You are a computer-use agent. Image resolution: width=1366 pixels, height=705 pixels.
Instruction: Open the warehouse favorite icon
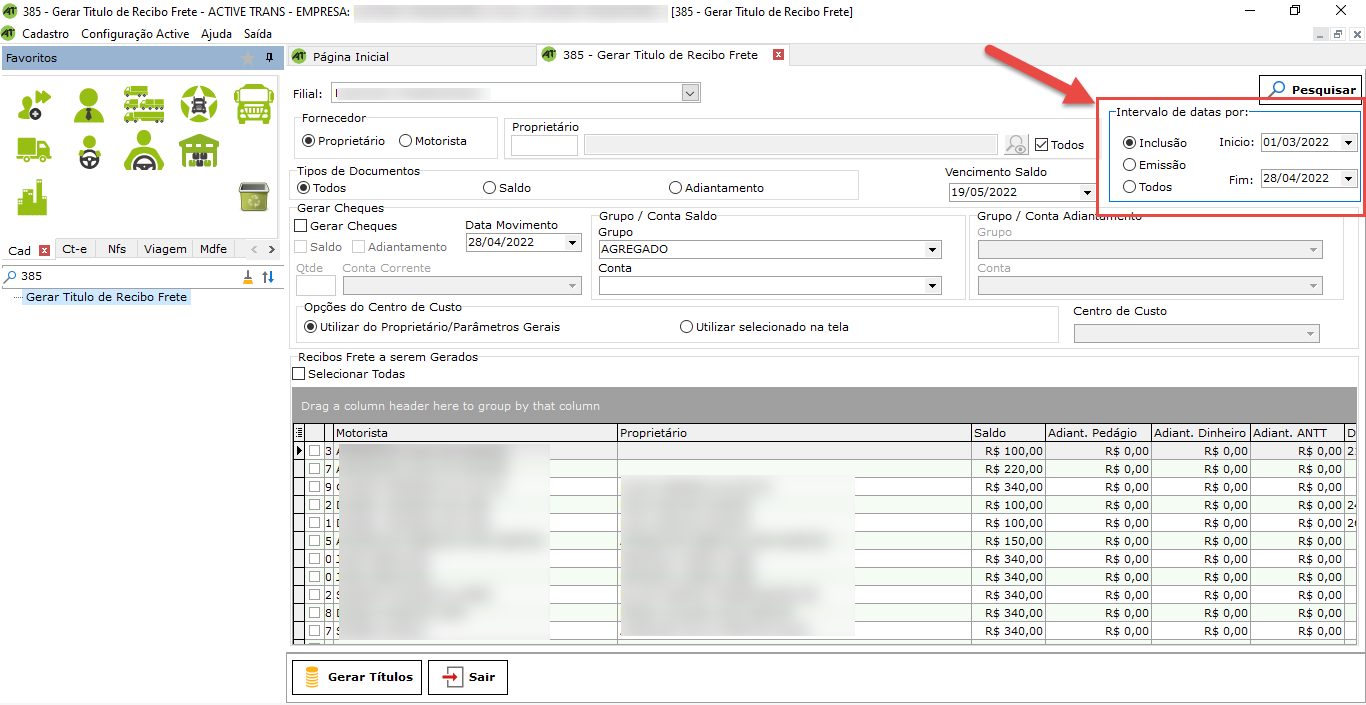click(199, 151)
